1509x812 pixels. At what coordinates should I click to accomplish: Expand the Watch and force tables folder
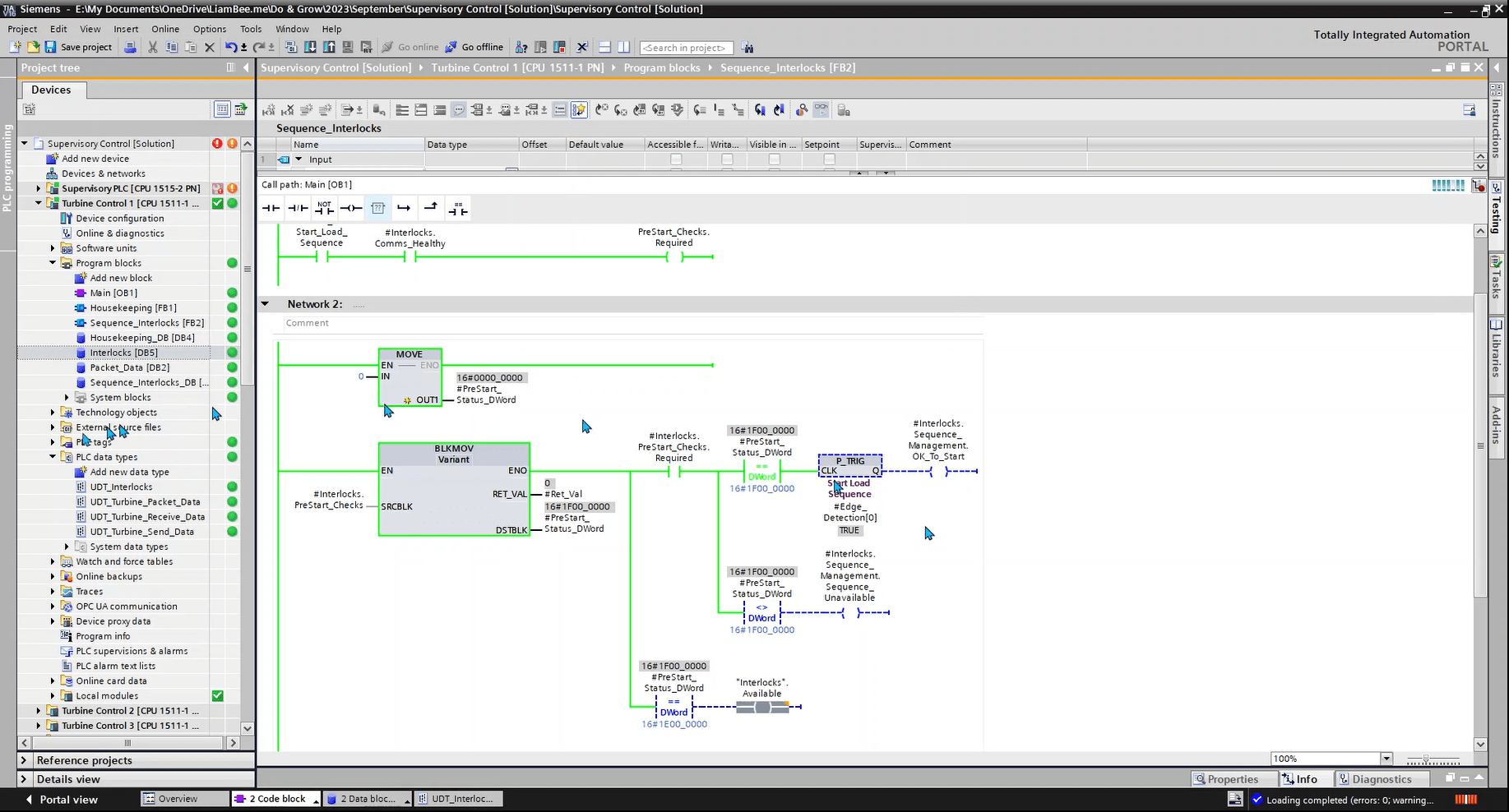coord(53,561)
